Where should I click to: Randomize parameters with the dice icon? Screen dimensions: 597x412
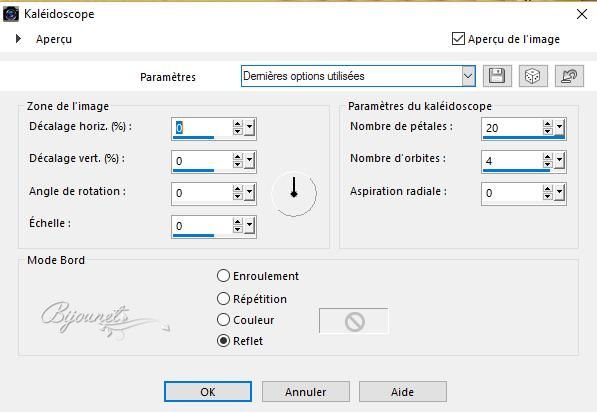pos(533,76)
